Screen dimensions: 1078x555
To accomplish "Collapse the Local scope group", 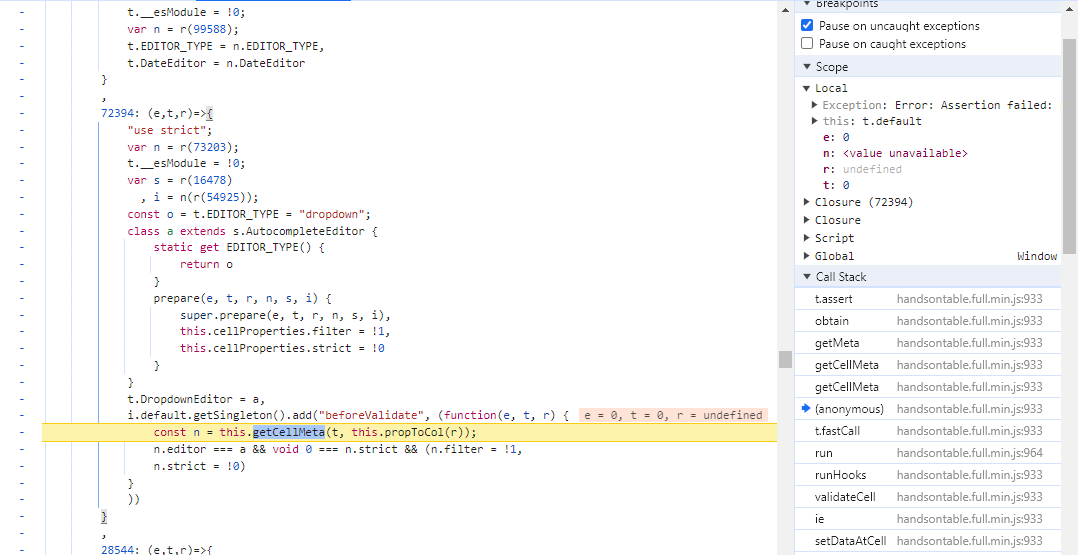I will click(806, 88).
